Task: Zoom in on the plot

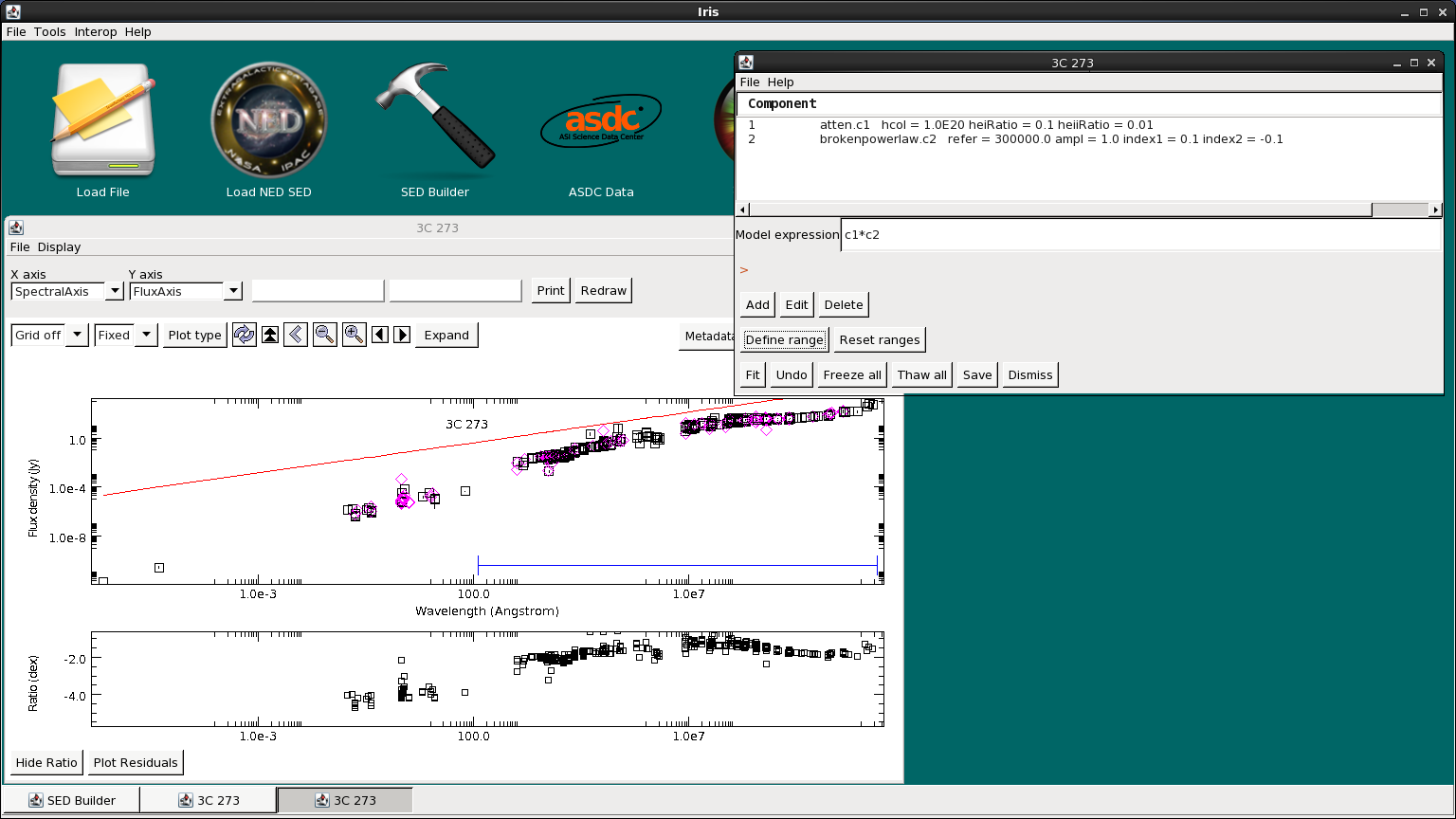Action: coord(355,335)
